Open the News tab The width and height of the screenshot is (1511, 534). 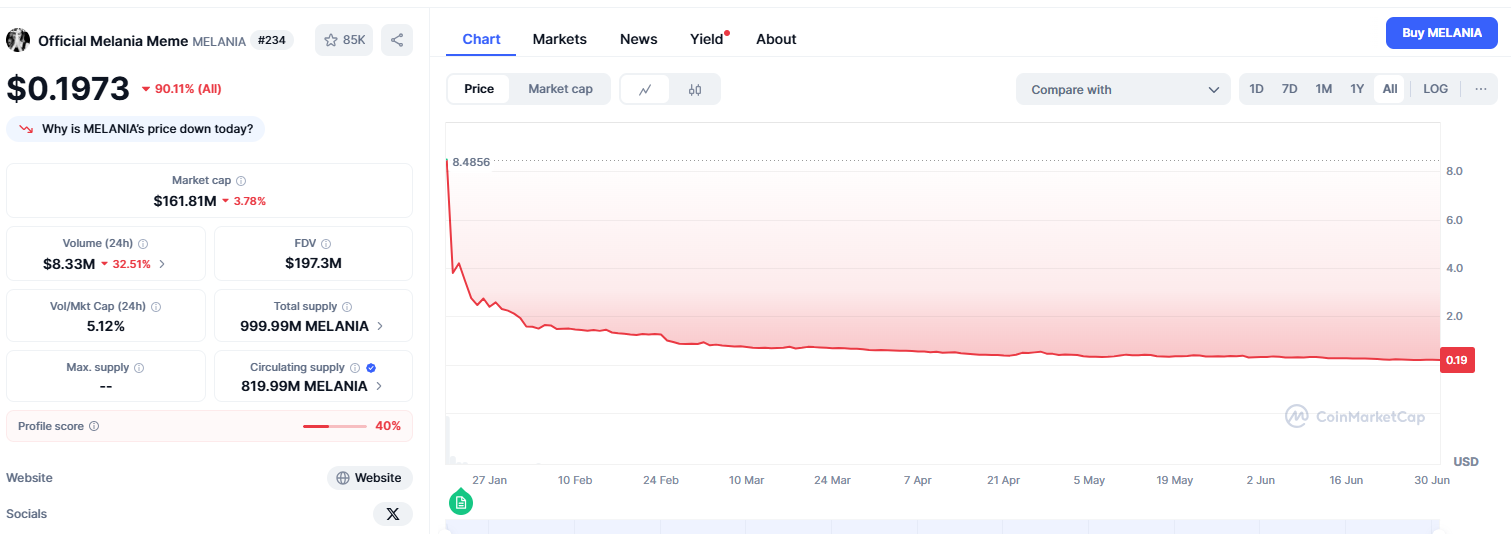638,39
